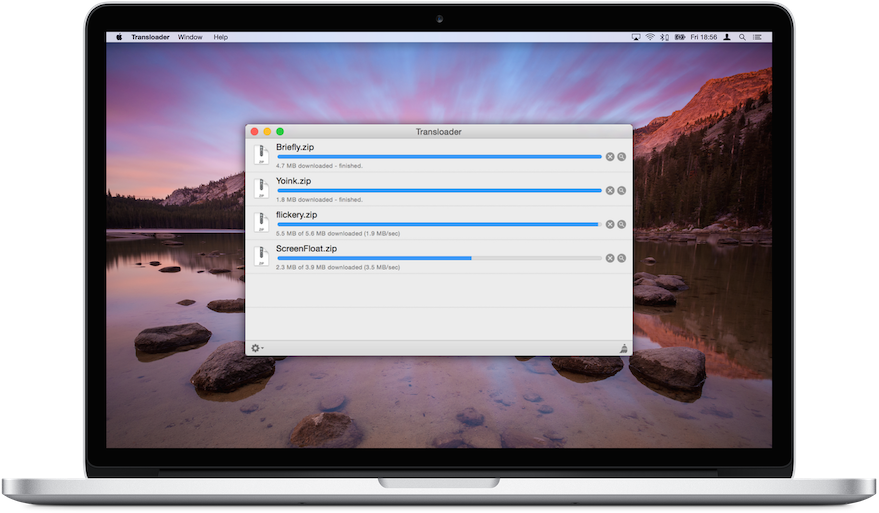
Task: Reveal Yoink.zip using its magnifier icon
Action: point(621,190)
